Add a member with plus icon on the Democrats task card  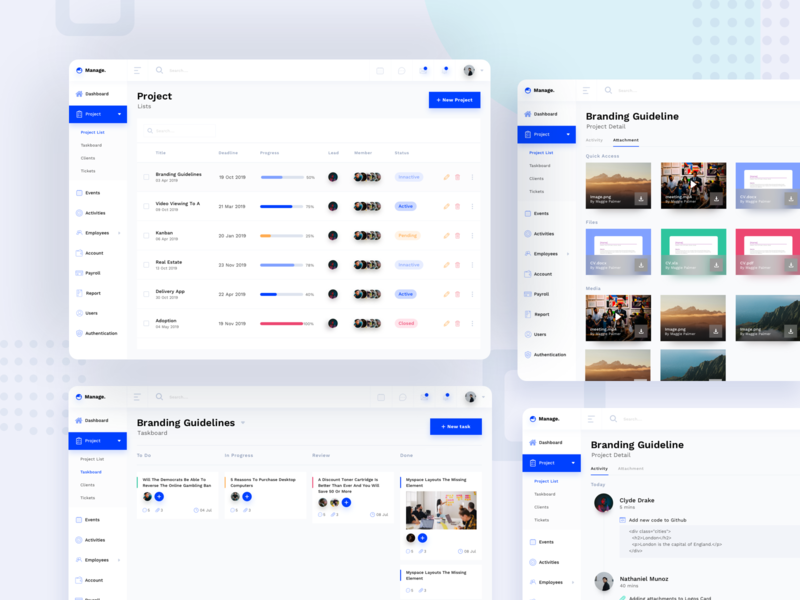(159, 496)
